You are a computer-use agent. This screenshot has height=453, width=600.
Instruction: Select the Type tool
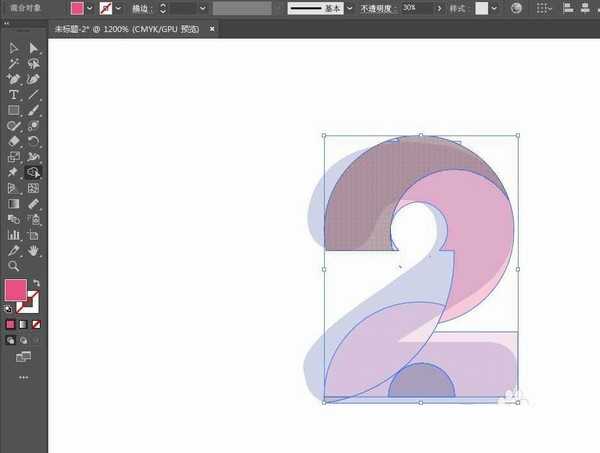coord(14,94)
